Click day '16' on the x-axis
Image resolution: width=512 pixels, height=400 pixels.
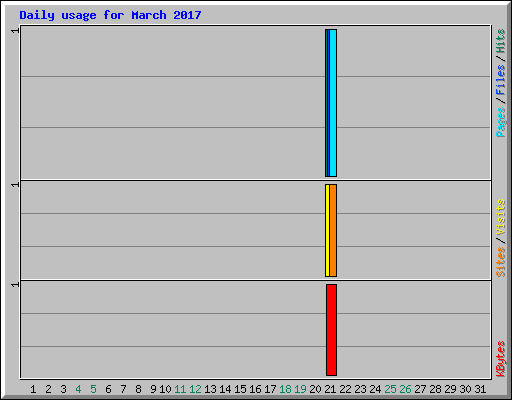pyautogui.click(x=255, y=389)
